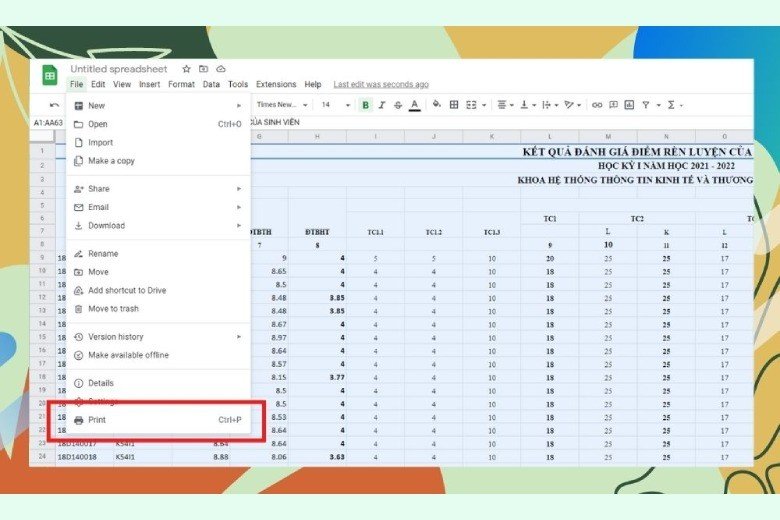Select Make available offline
This screenshot has height=520, width=780.
coord(158,355)
